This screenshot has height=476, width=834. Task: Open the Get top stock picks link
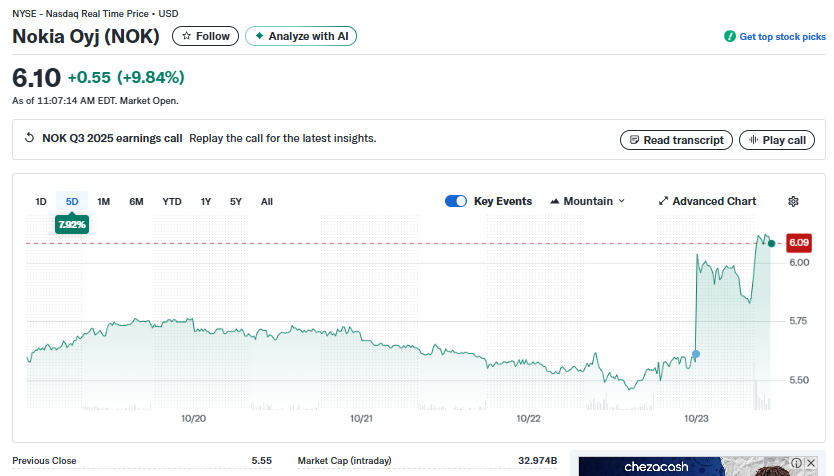pos(775,36)
